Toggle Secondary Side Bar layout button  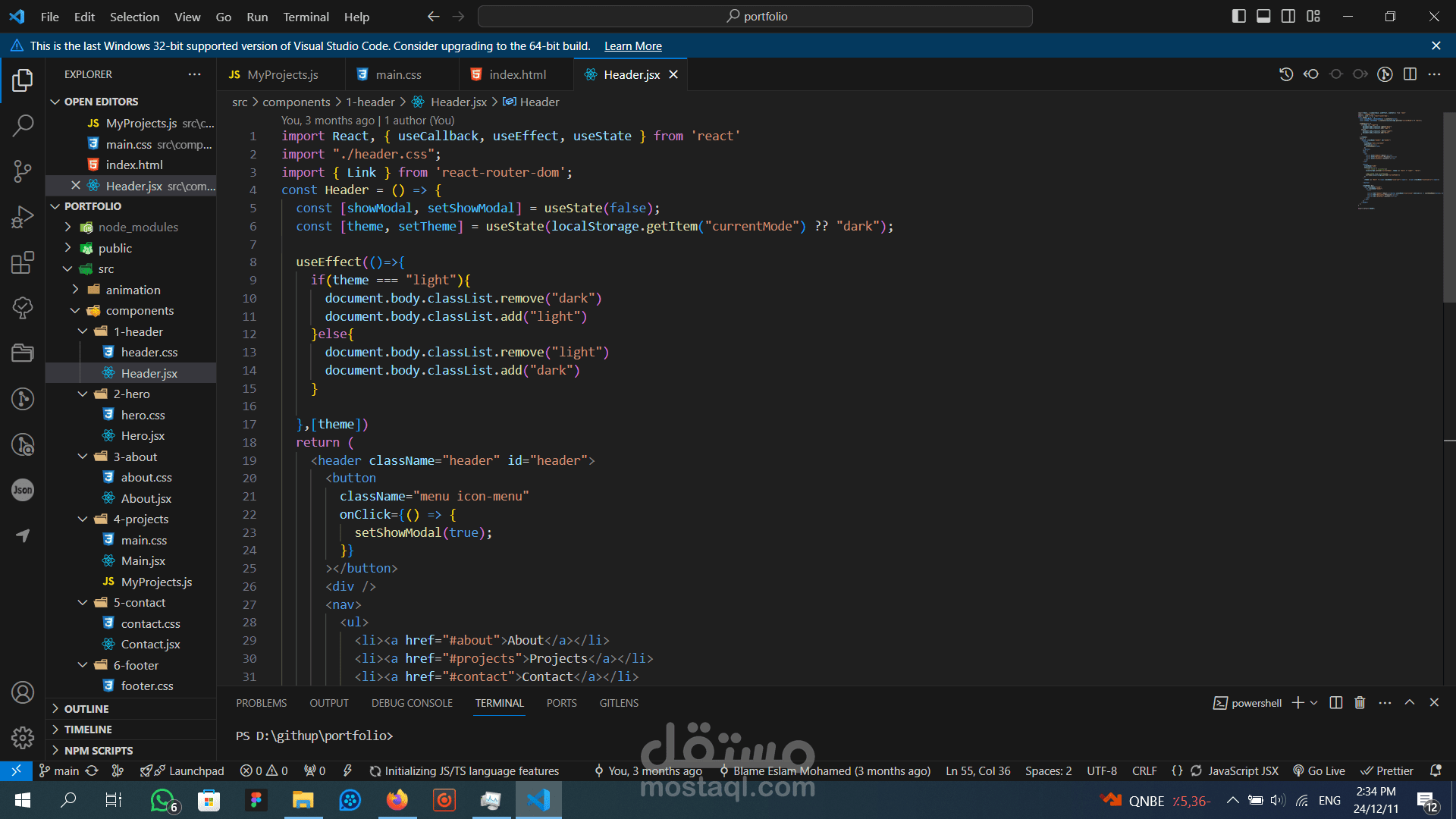pos(1288,16)
